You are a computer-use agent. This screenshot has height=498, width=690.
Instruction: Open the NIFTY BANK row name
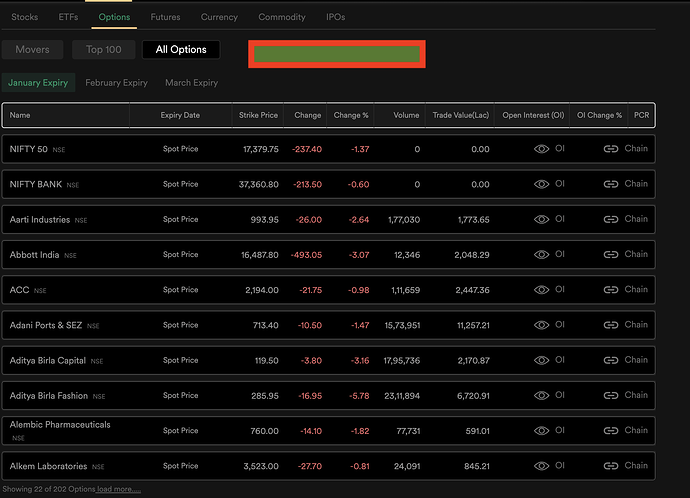[x=36, y=184]
